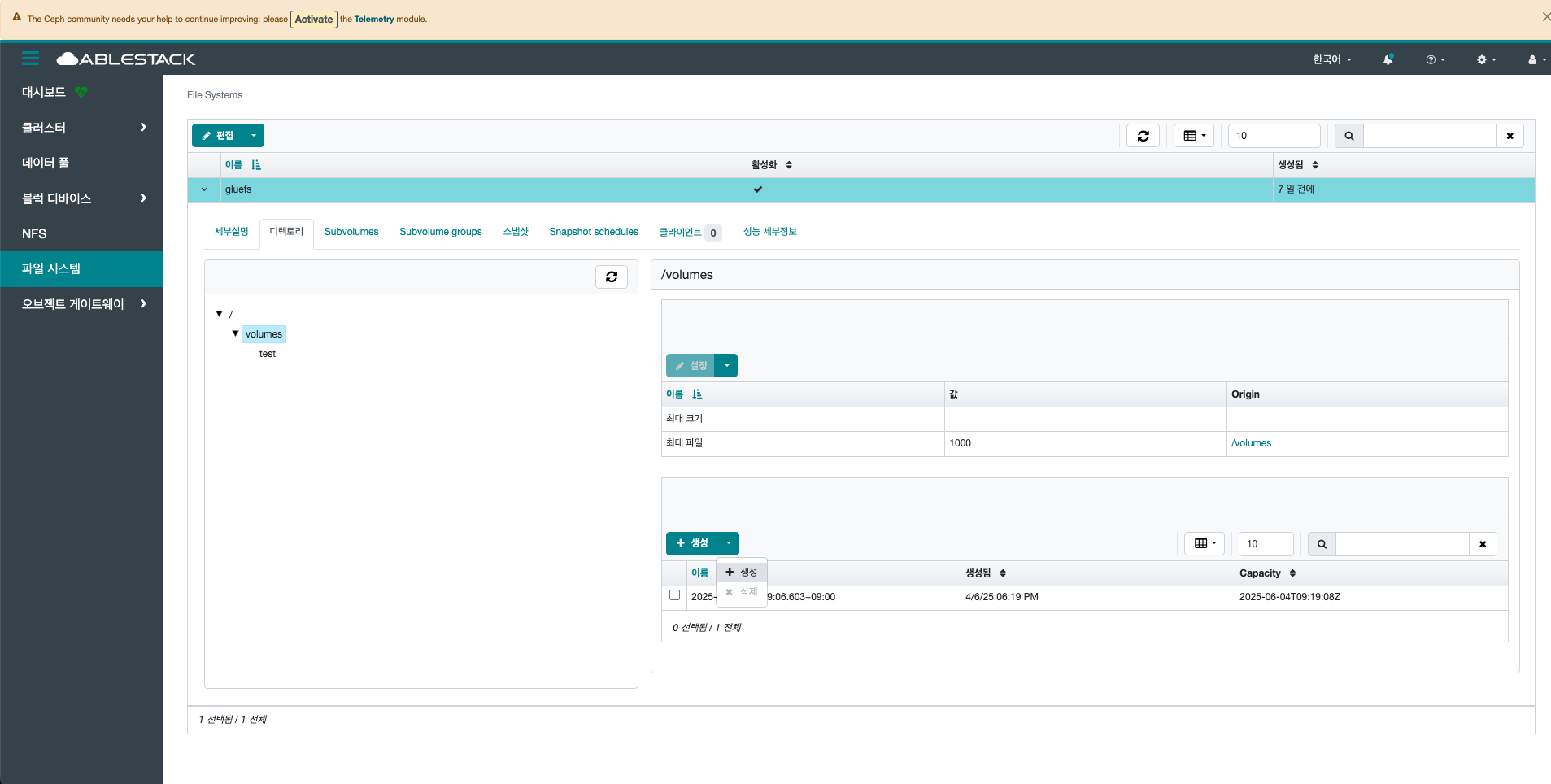Clear the snapshot search field
Screen dimensions: 1551x784
[1482, 544]
